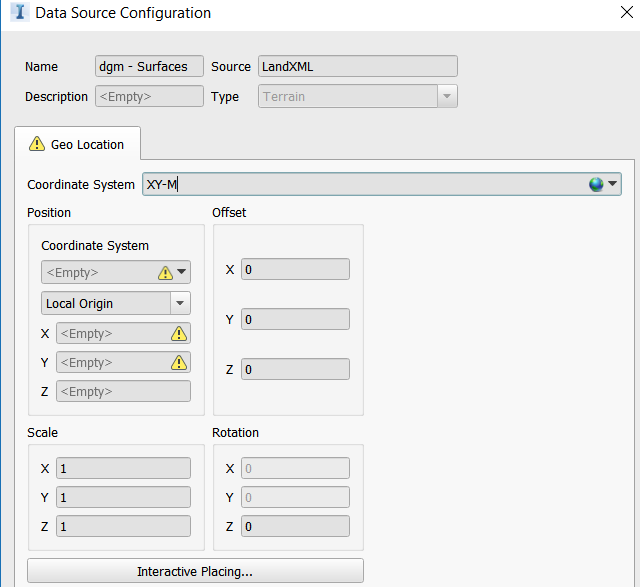This screenshot has width=640, height=587.
Task: Click warning icon in Position X field
Action: click(179, 334)
